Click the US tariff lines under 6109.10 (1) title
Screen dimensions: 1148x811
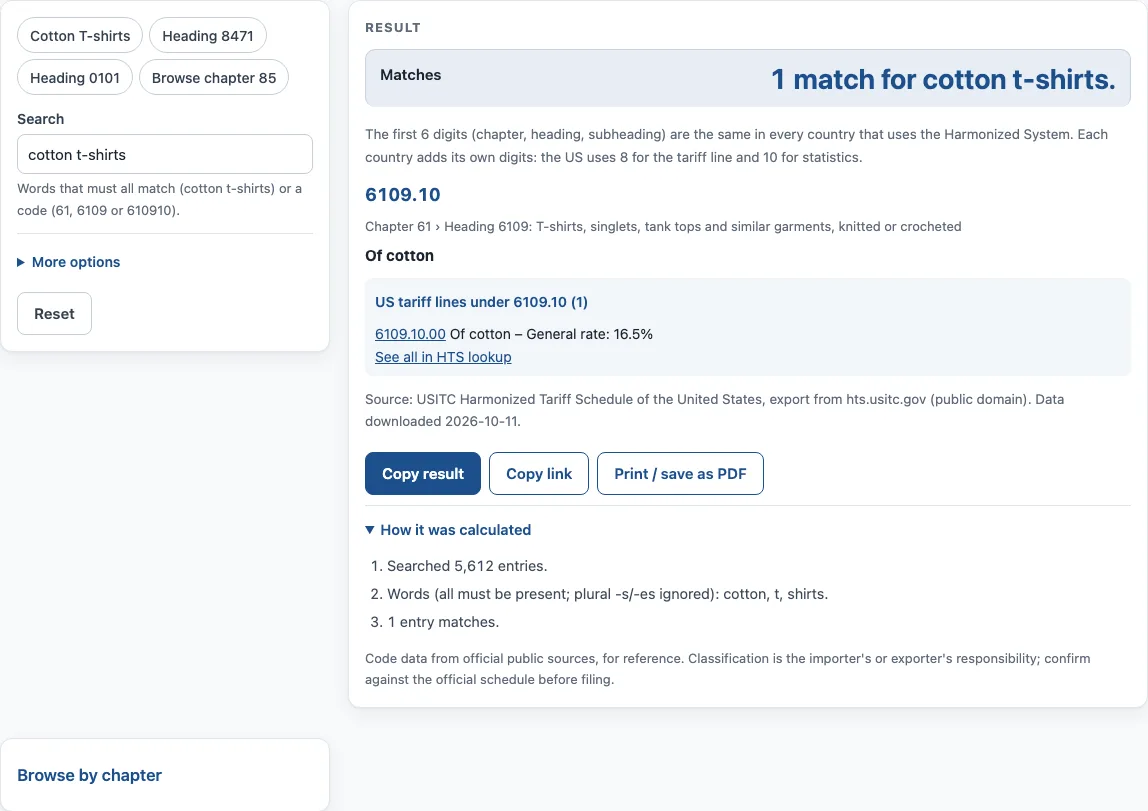point(481,302)
